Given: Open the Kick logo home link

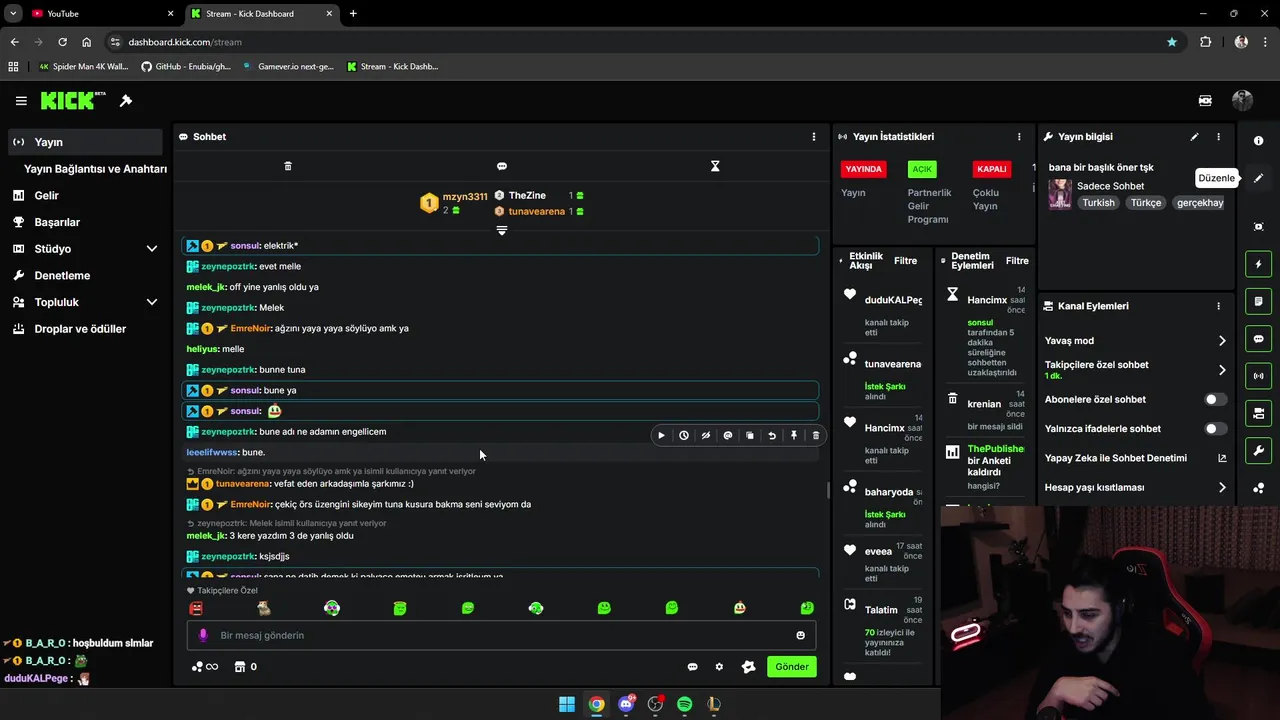Looking at the screenshot, I should click(x=73, y=100).
